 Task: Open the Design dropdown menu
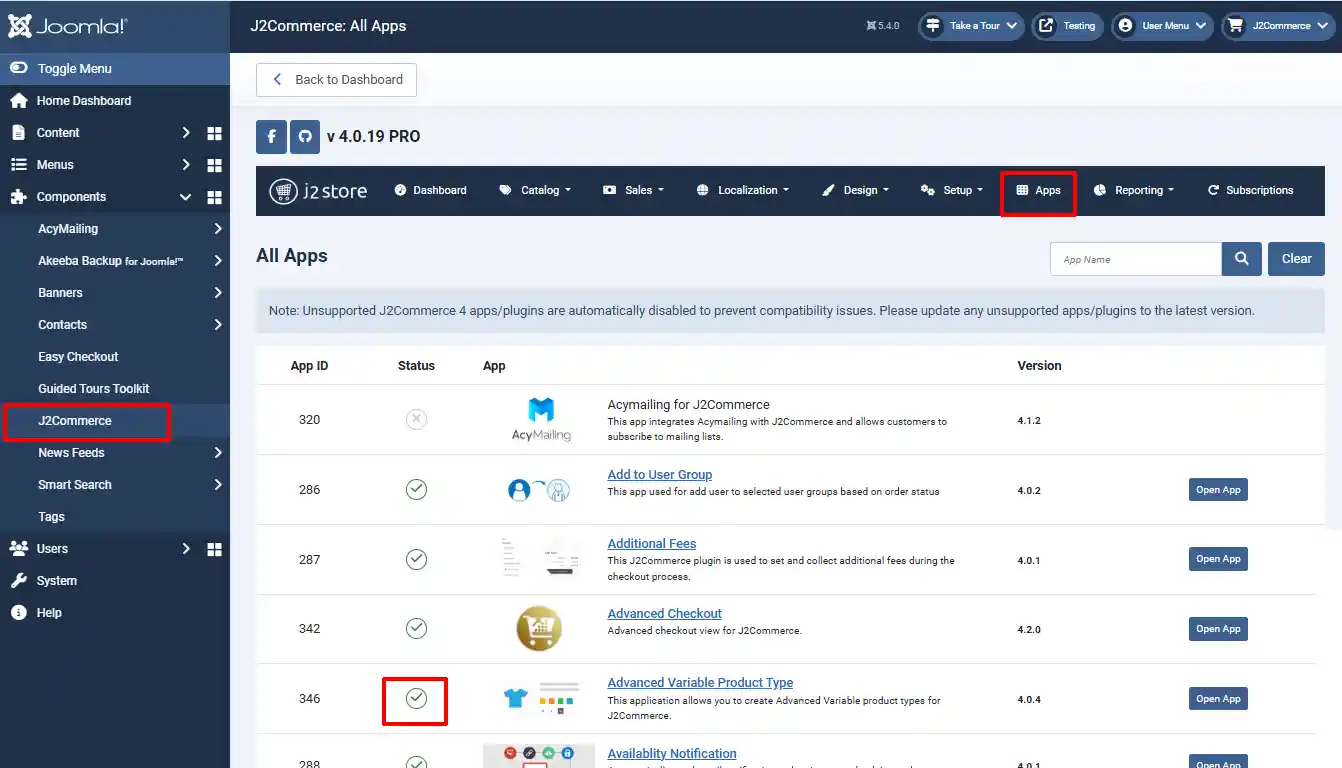click(855, 190)
